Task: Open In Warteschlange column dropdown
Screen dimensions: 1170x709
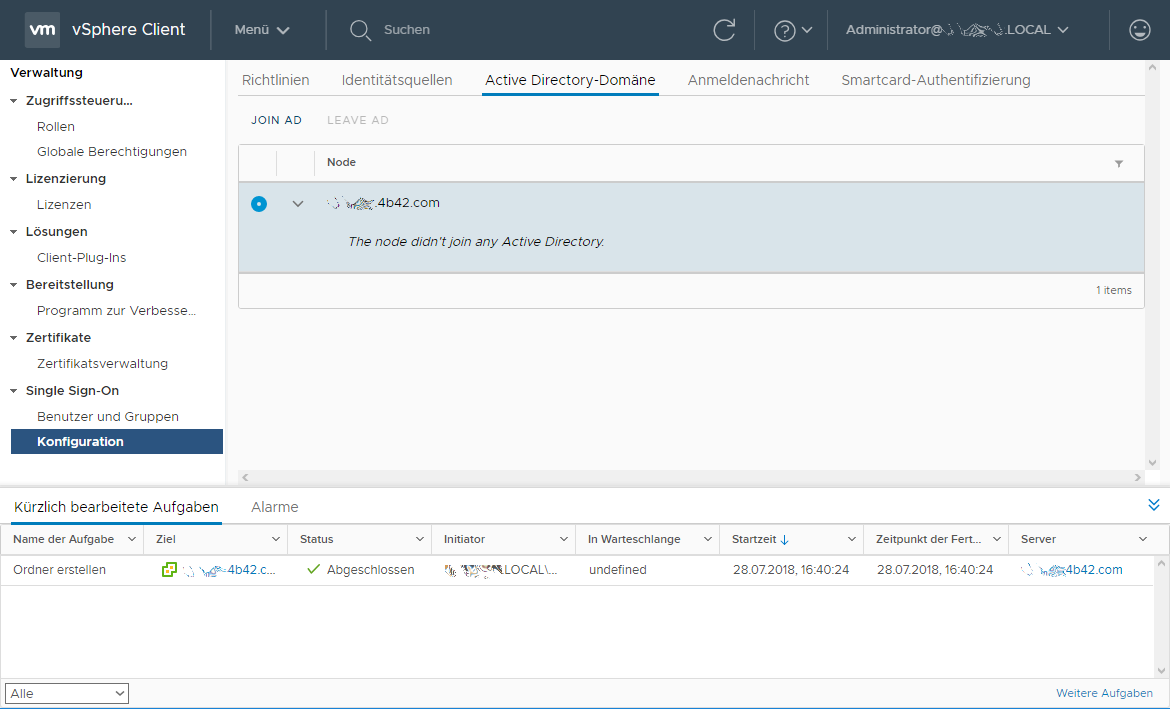Action: point(707,540)
